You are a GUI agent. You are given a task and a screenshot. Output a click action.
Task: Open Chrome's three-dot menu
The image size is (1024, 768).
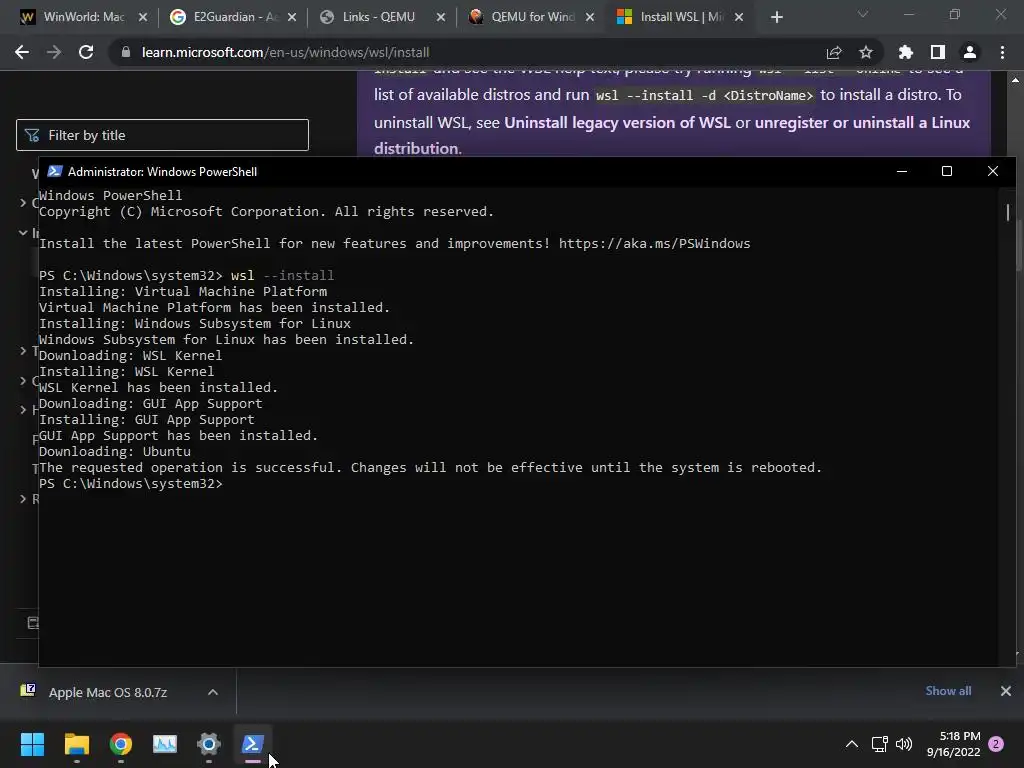point(1002,52)
